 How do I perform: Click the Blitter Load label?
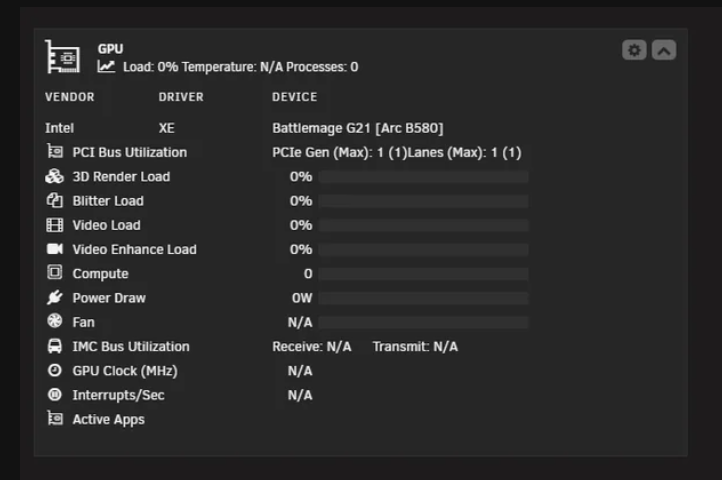point(108,201)
